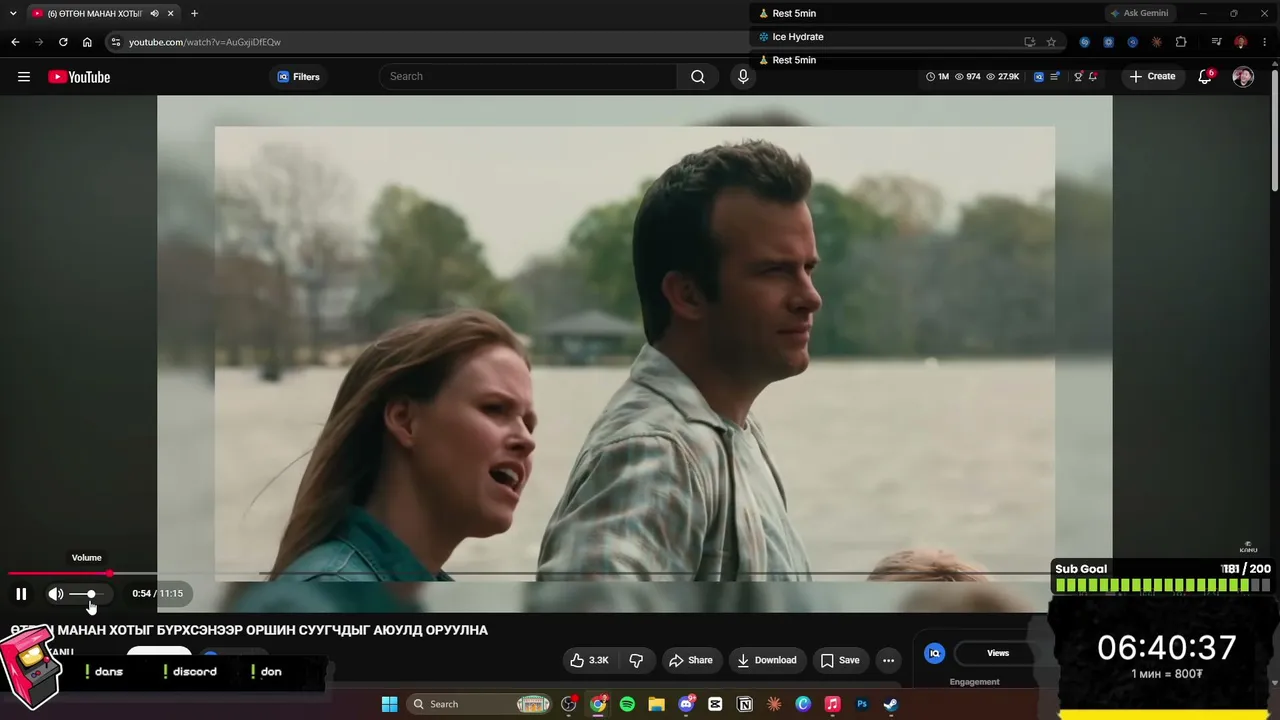
Task: Click the IQ icon in stats toolbar
Action: pos(1039,77)
